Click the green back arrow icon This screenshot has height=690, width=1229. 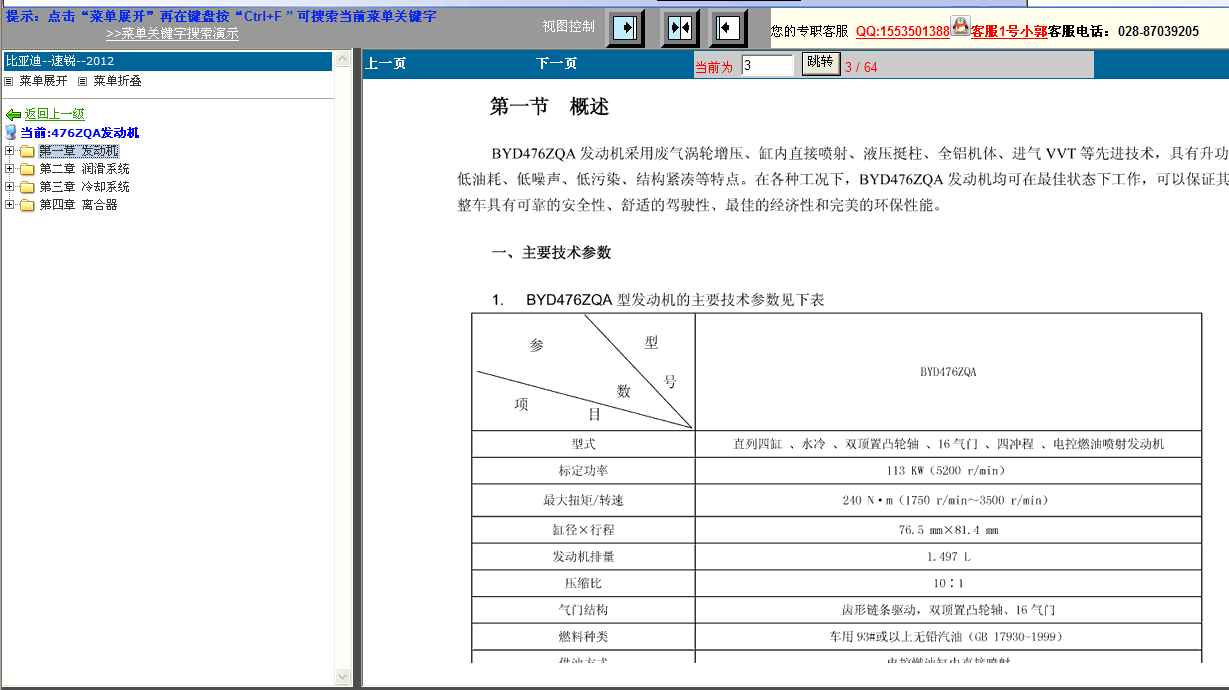tap(13, 115)
